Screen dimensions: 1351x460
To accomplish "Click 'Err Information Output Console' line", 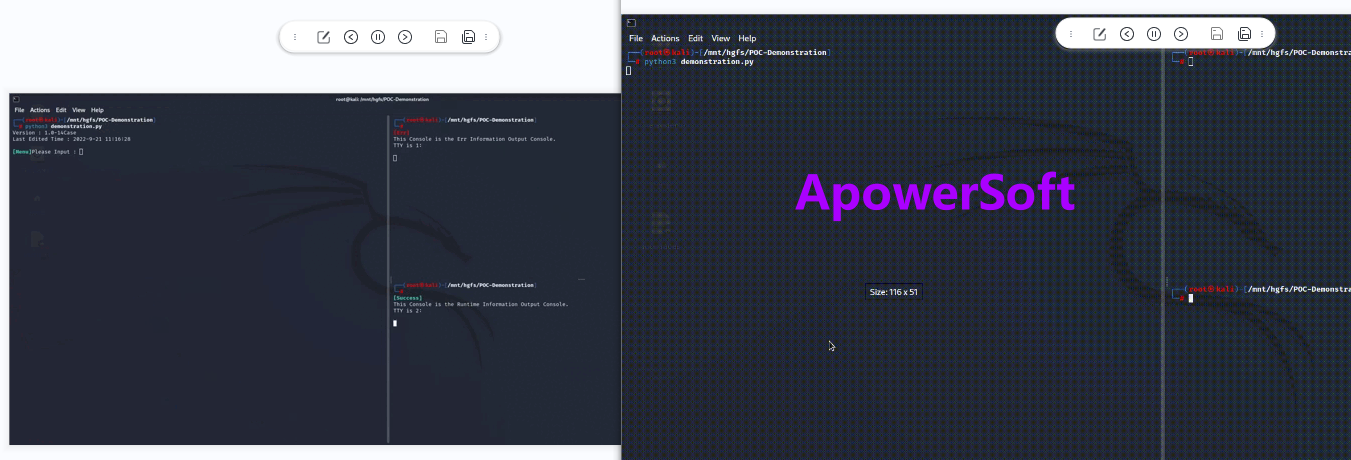I will tap(474, 139).
